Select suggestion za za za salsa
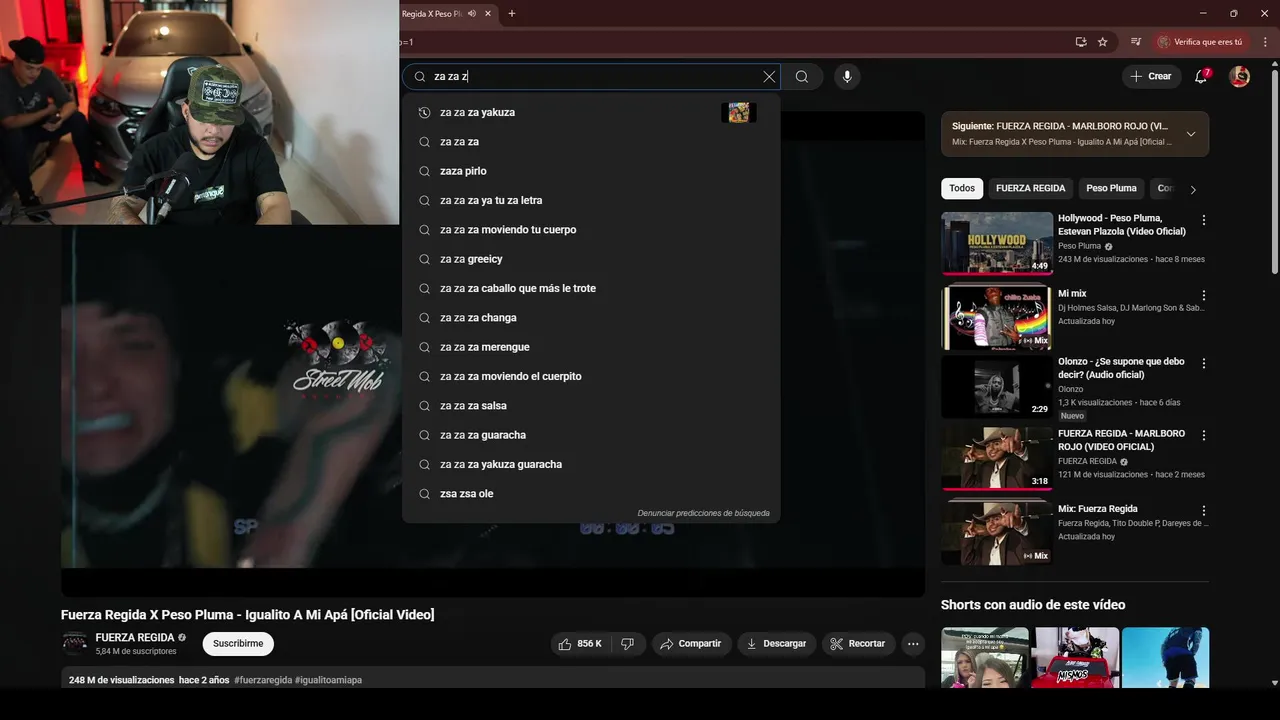This screenshot has width=1280, height=720. point(591,406)
